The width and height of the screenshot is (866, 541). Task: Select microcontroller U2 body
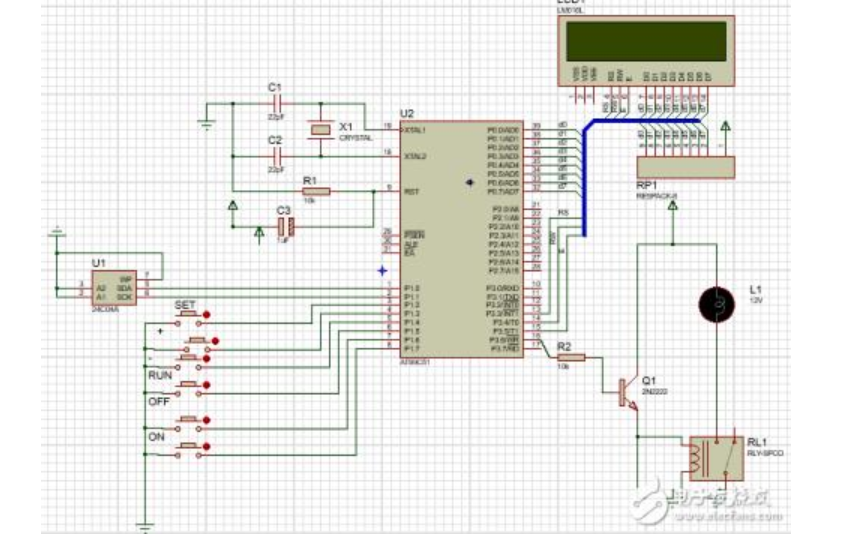click(462, 239)
